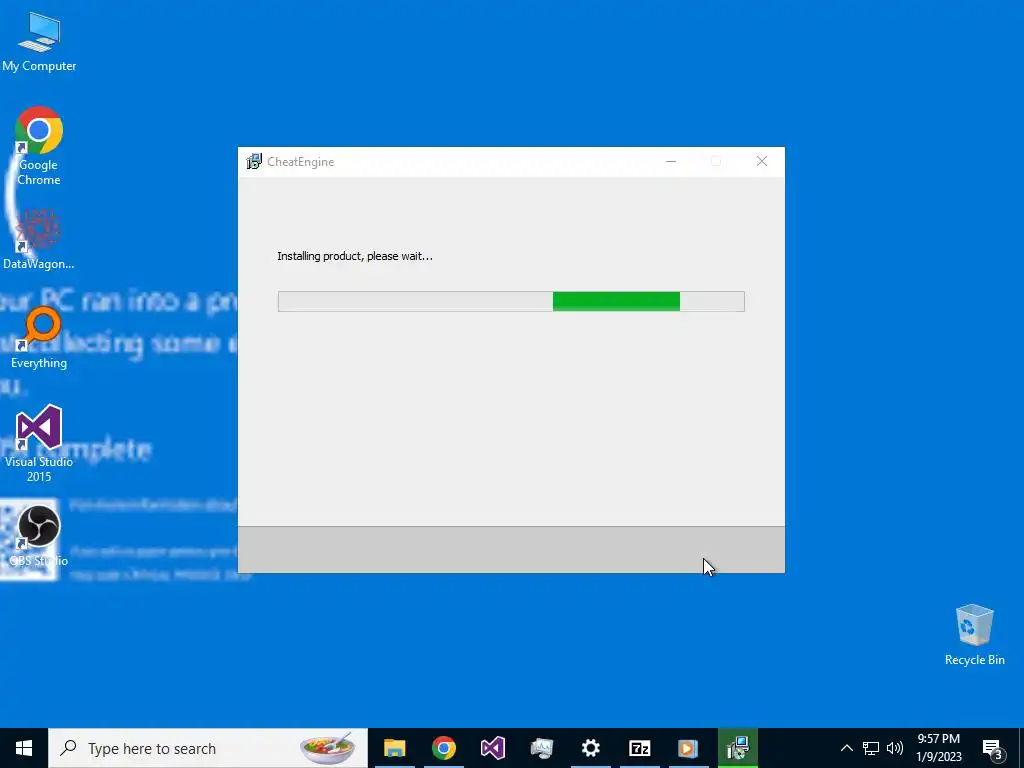This screenshot has width=1024, height=768.
Task: Open OBS Studio desktop shortcut
Action: click(39, 536)
